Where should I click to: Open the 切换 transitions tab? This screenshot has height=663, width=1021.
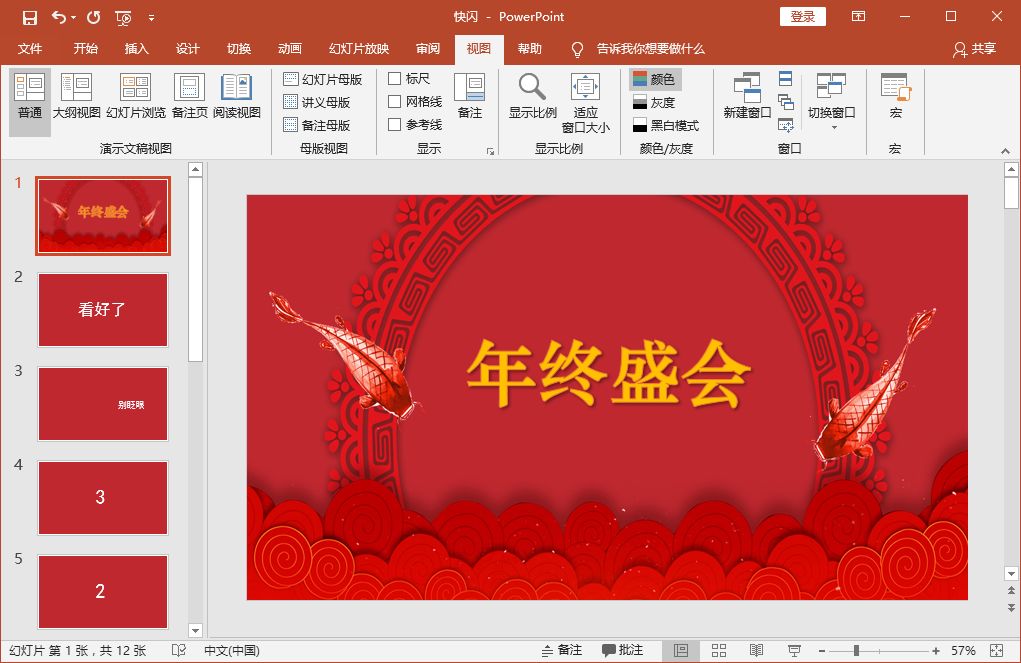coord(239,49)
